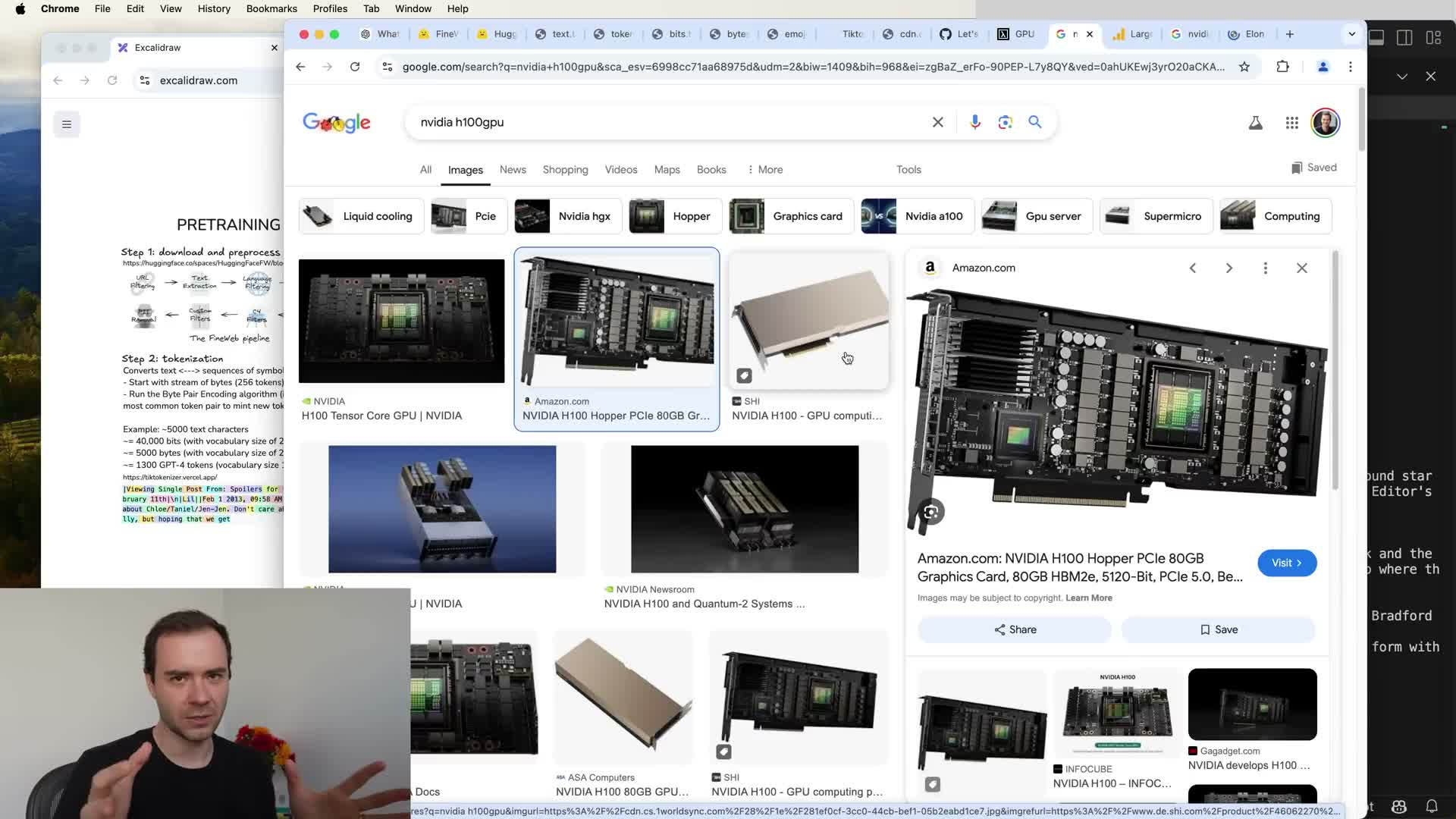Open Excalidraw hamburger menu
Screen dimensions: 1456x819
click(67, 124)
